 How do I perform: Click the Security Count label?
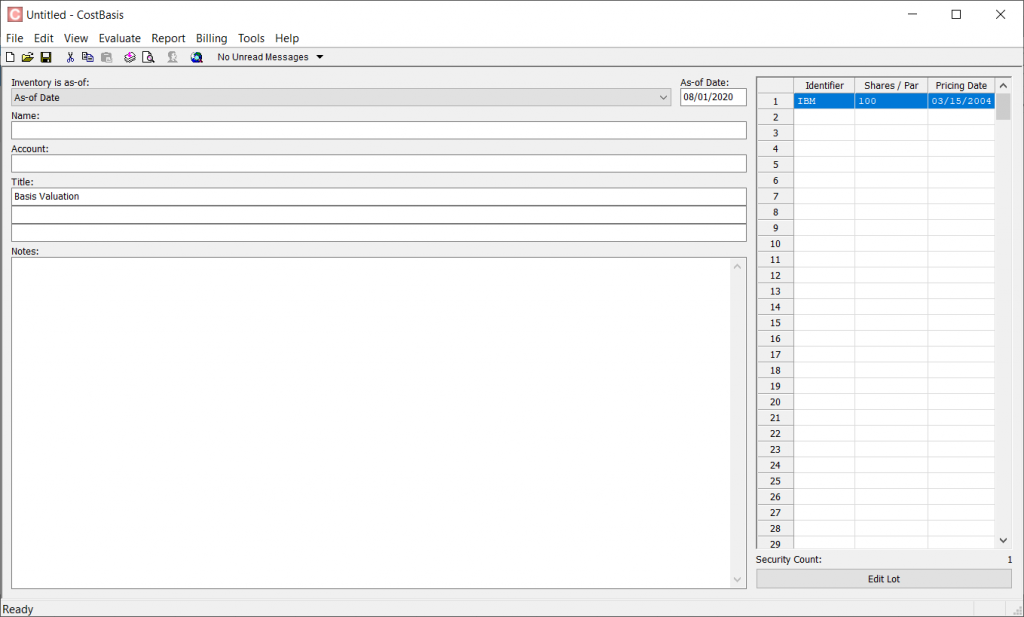pyautogui.click(x=788, y=560)
